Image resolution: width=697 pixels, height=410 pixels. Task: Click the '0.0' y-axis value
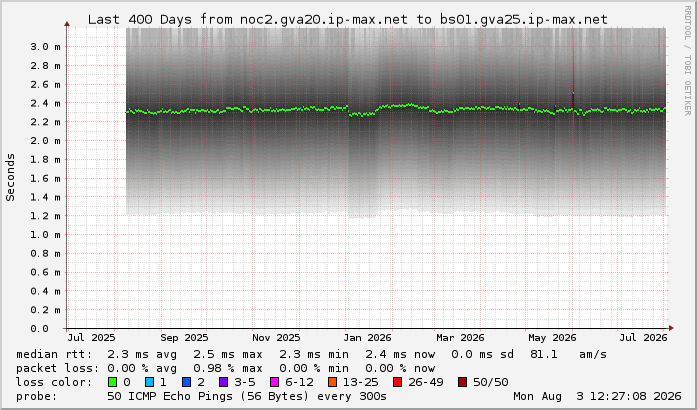[x=40, y=329]
